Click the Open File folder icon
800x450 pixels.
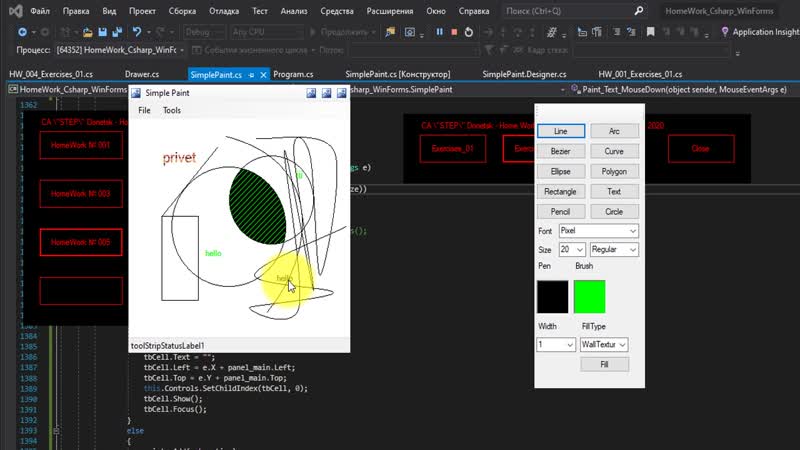[x=88, y=32]
